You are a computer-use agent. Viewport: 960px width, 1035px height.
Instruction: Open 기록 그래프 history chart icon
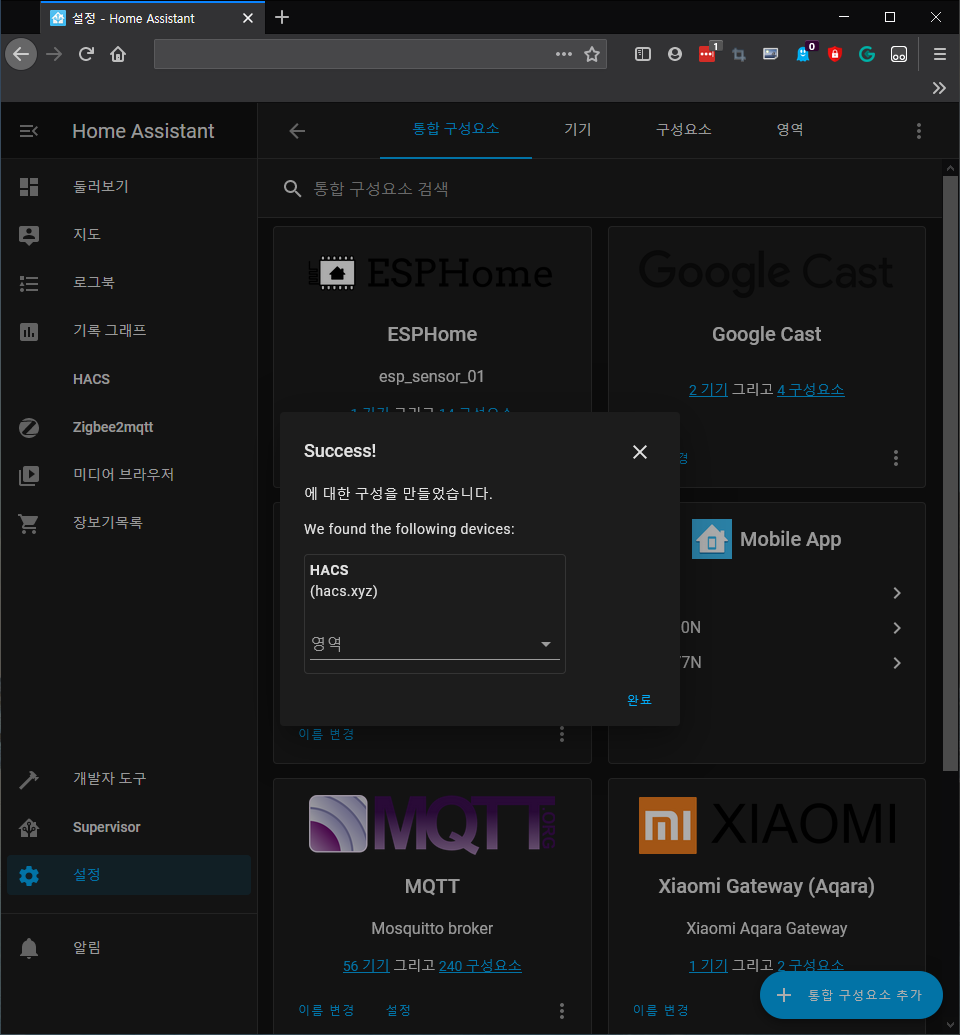coord(29,331)
